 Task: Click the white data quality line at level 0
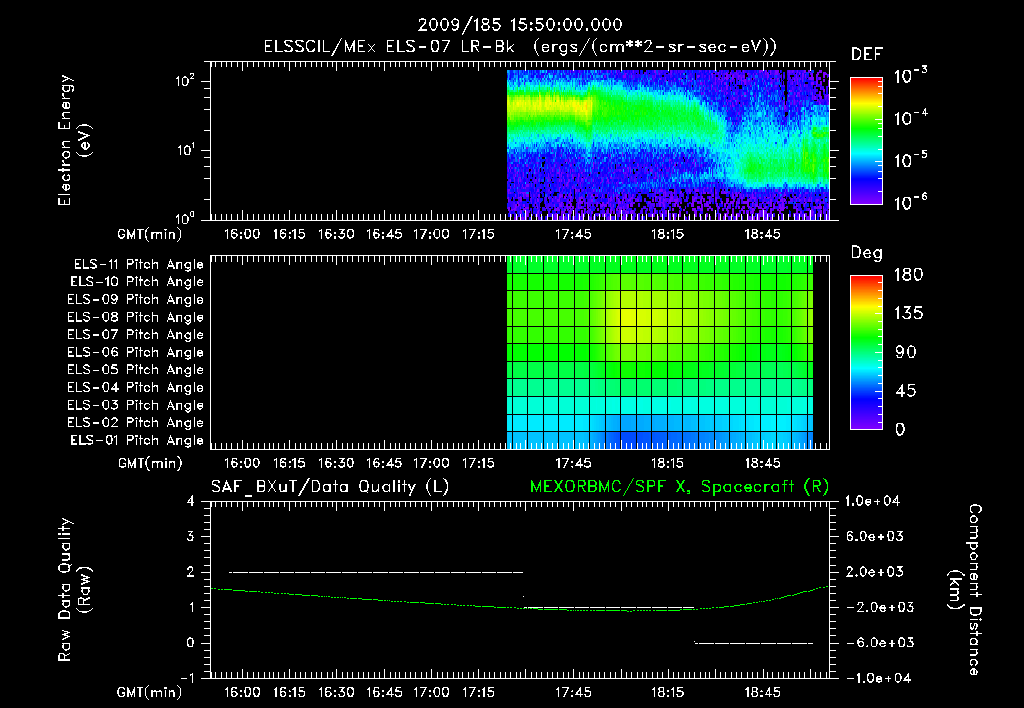(754, 643)
